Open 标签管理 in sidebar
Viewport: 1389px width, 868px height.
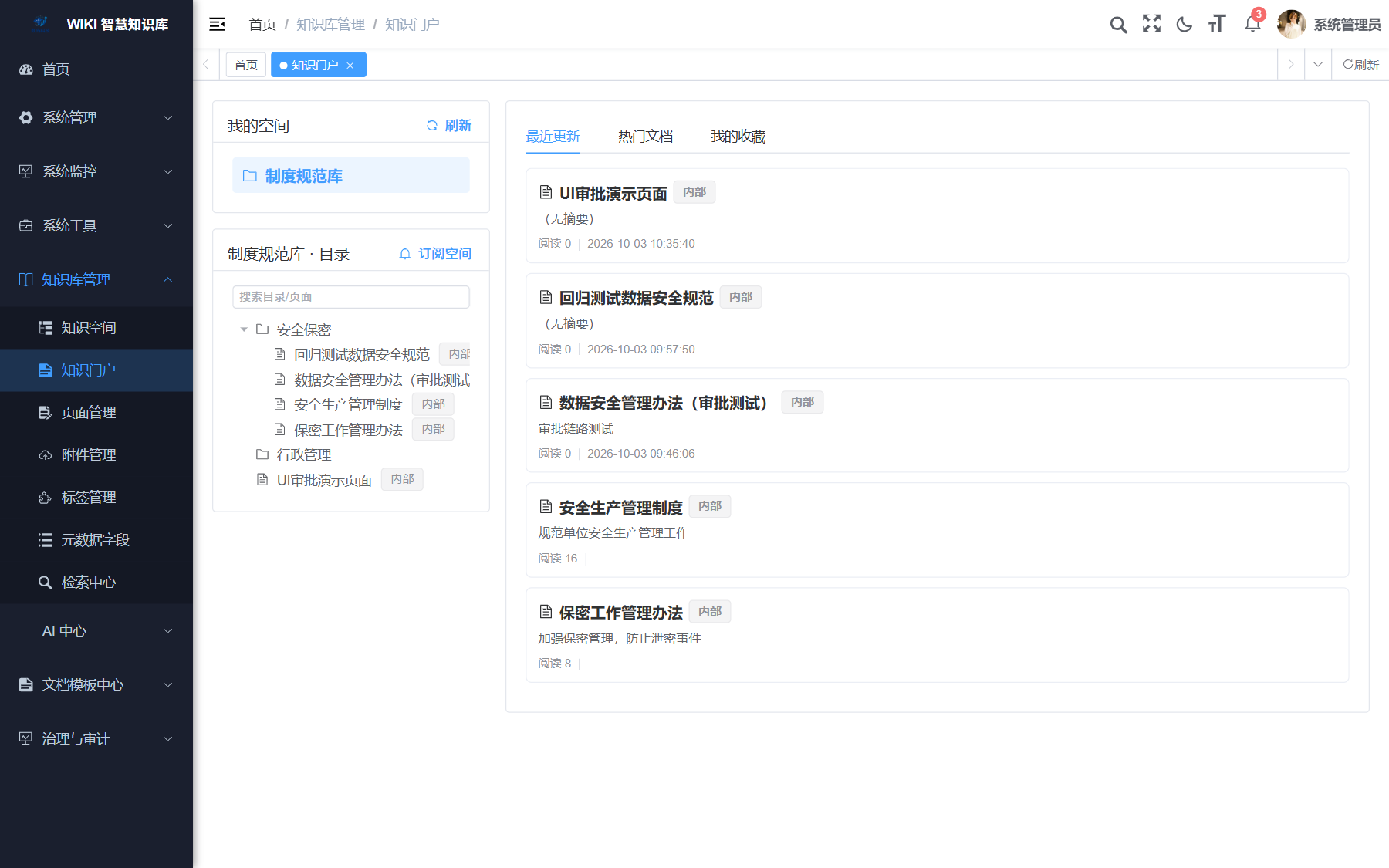point(96,498)
